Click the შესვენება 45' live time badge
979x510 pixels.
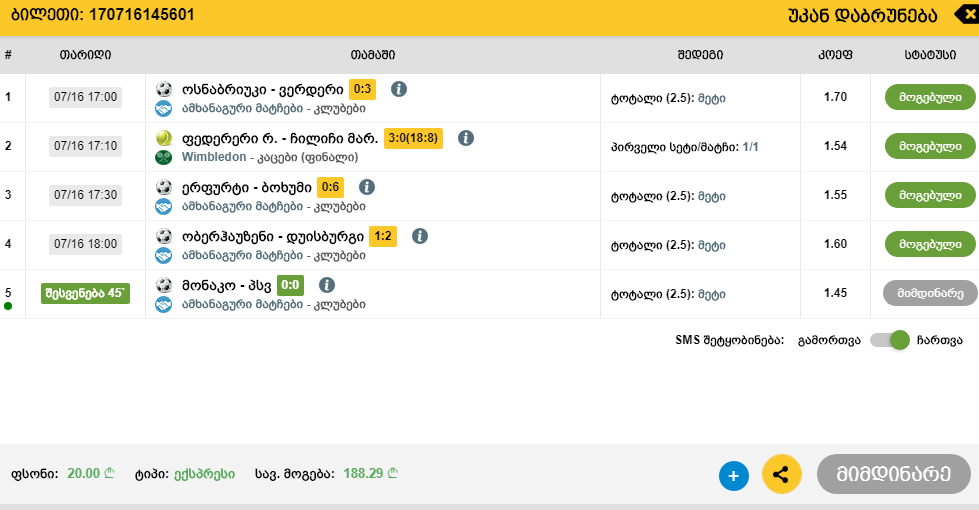[85, 293]
